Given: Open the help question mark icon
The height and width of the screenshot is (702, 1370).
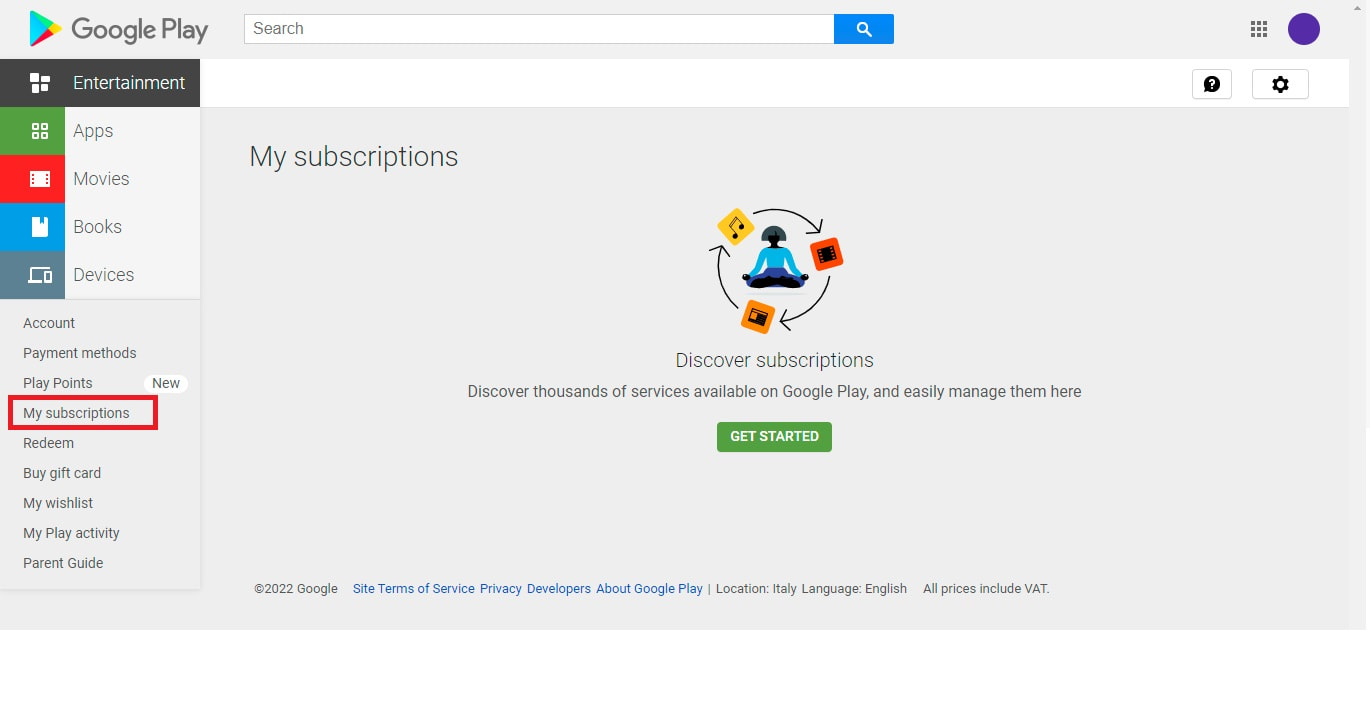Looking at the screenshot, I should (1212, 84).
